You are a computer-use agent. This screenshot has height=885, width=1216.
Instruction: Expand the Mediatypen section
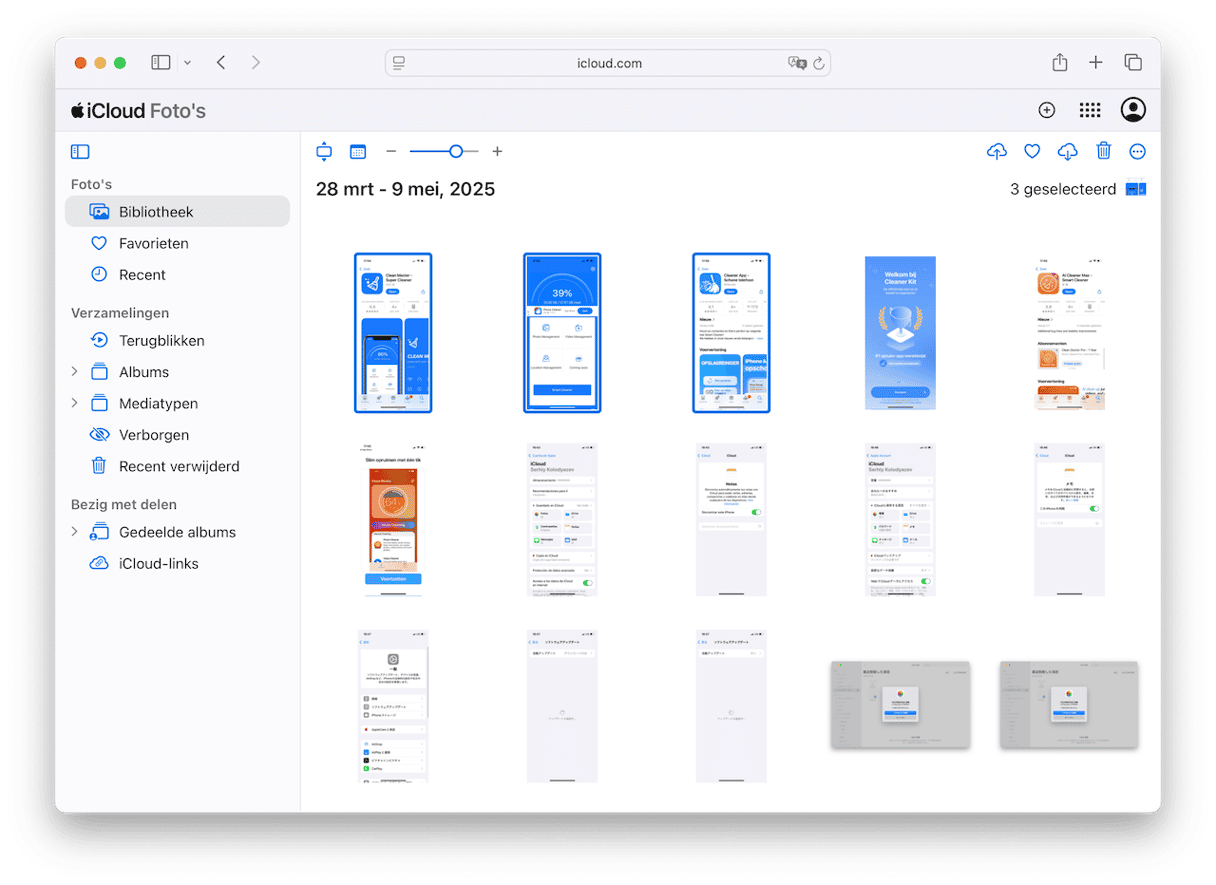(74, 403)
